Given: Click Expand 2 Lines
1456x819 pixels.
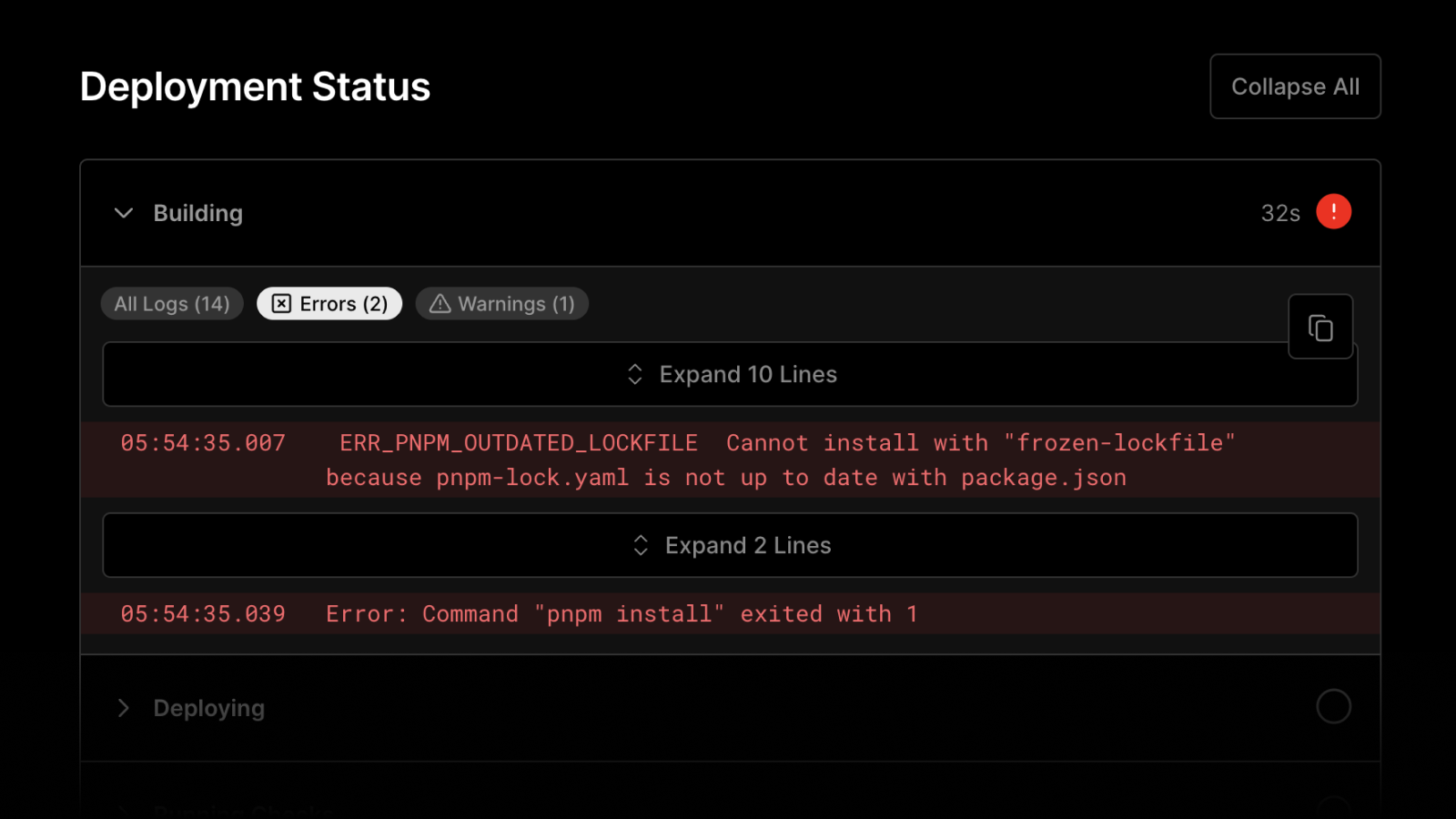Looking at the screenshot, I should point(729,545).
